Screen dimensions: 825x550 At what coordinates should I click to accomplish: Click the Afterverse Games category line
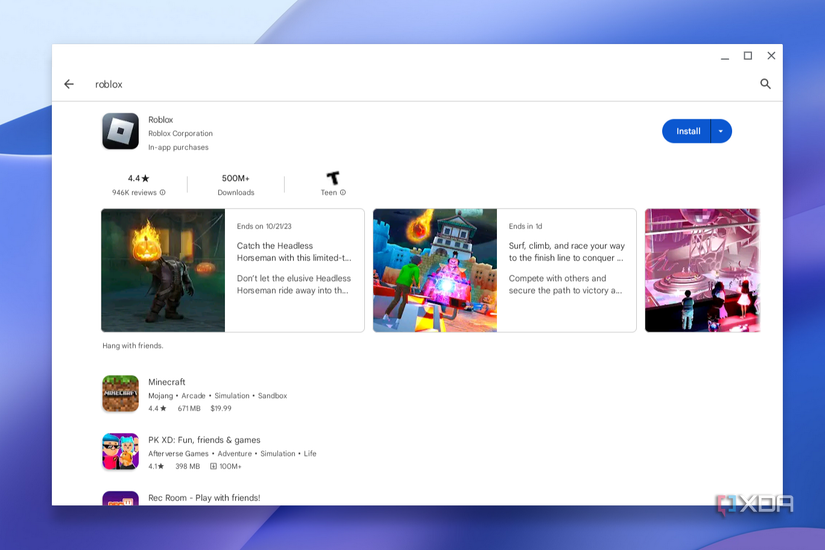click(x=232, y=454)
